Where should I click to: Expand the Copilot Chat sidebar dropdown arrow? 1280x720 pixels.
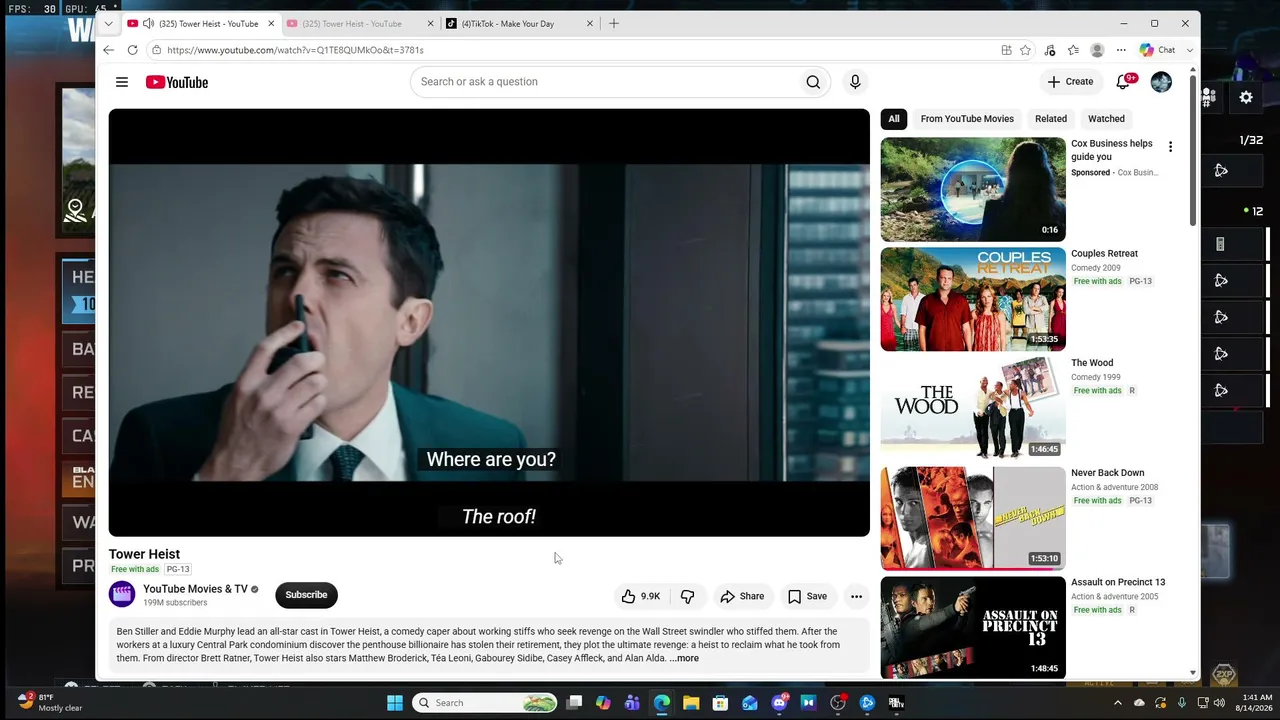pos(1189,50)
